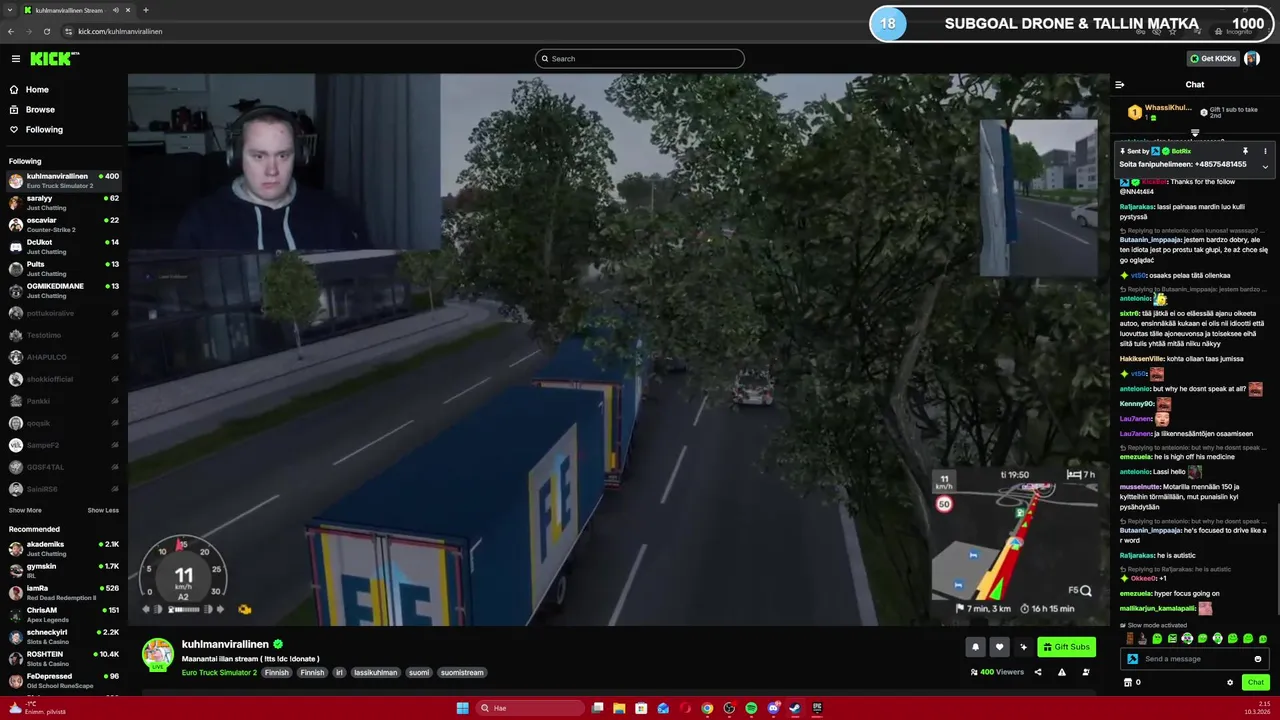
Task: Click the green Gift Subs button
Action: [1066, 647]
